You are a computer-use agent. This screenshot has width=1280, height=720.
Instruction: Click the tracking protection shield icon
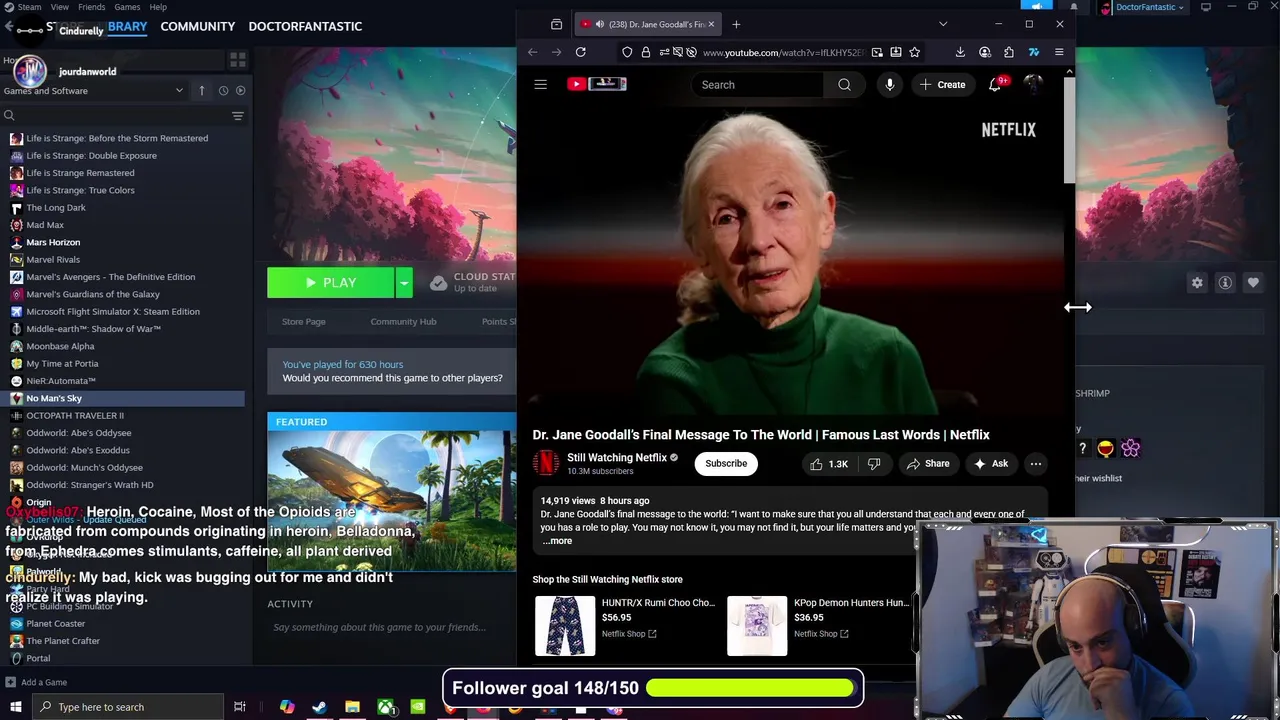[627, 52]
